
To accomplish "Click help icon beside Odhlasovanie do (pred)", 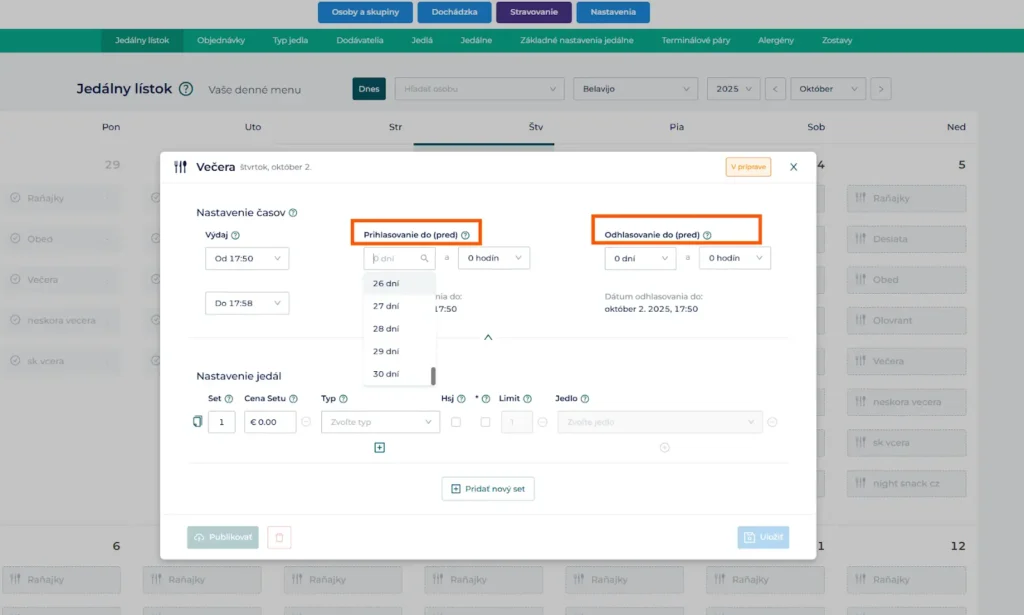I will click(x=707, y=235).
